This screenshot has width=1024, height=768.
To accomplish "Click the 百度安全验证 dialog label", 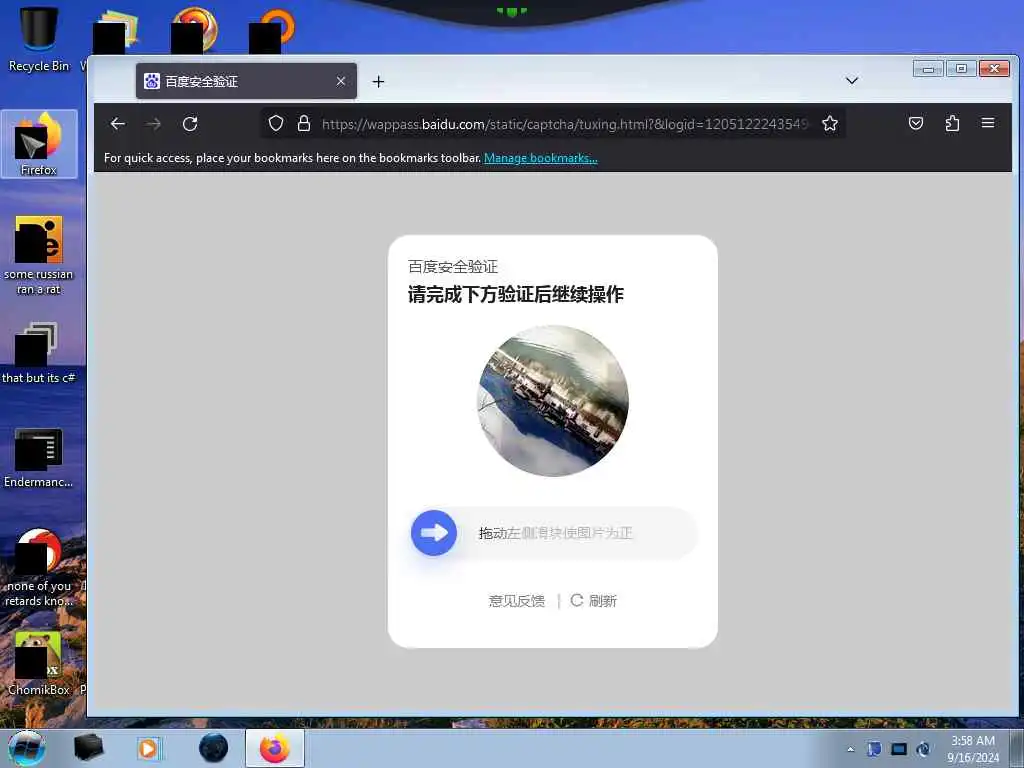I will point(453,266).
